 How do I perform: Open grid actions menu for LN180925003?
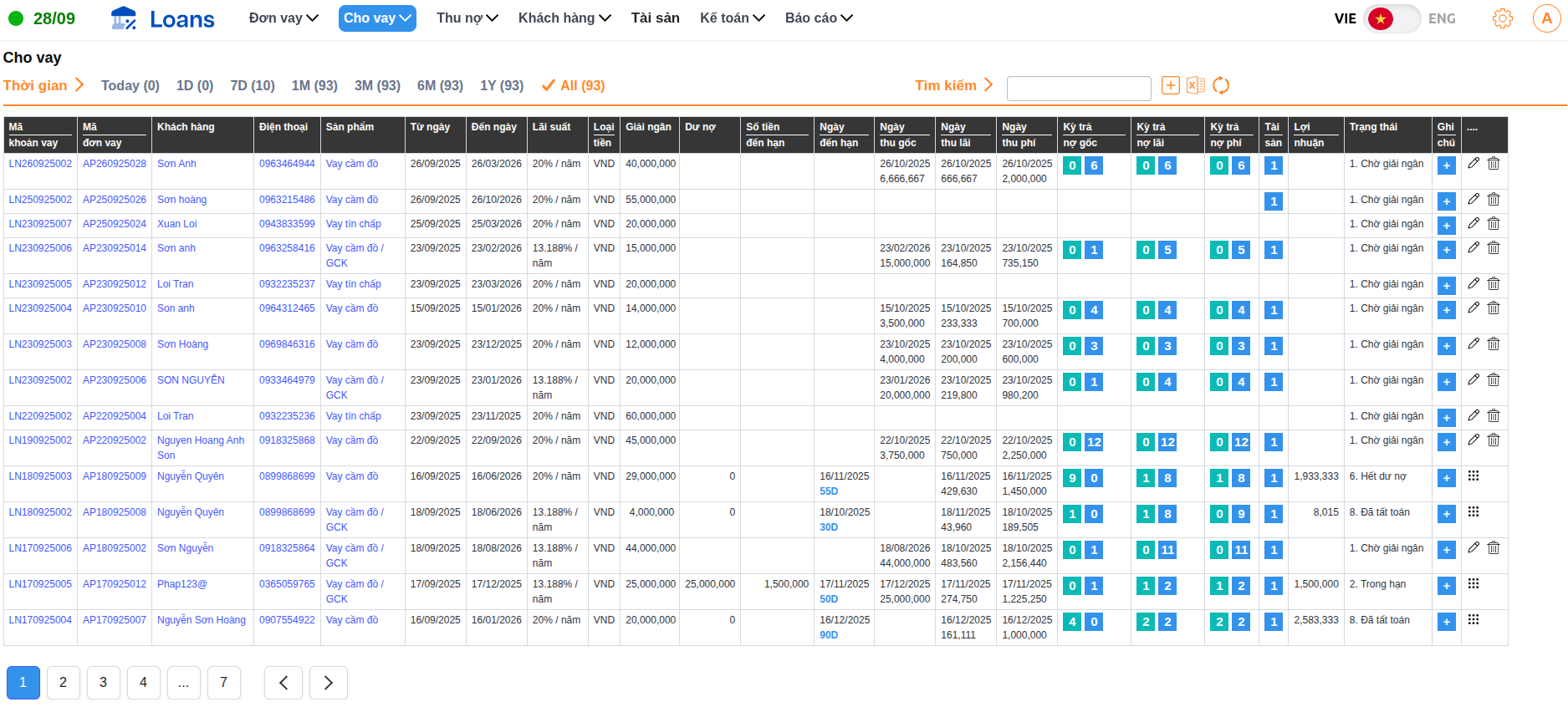1474,476
